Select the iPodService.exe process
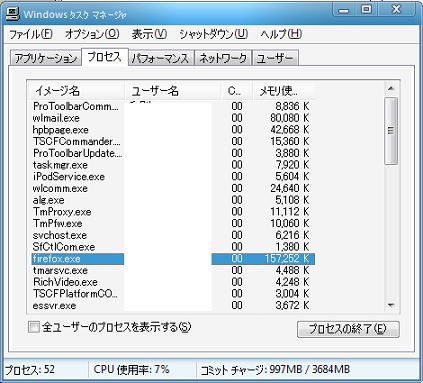The image size is (423, 383). pyautogui.click(x=173, y=177)
